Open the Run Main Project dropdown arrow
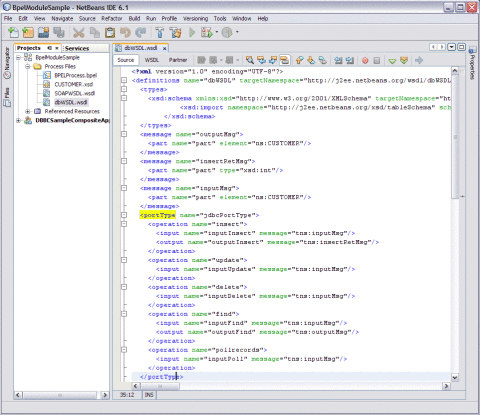The image size is (480, 415). click(x=217, y=32)
